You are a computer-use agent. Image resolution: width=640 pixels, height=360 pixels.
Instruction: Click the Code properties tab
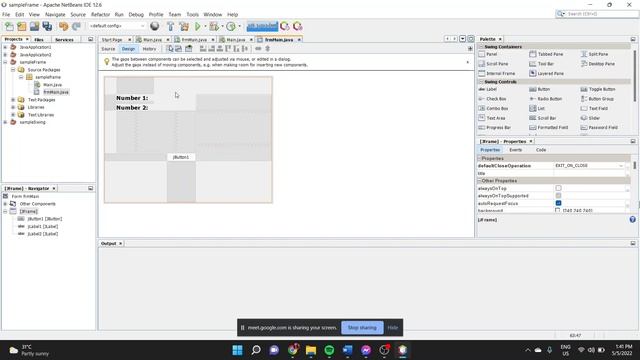tap(541, 150)
